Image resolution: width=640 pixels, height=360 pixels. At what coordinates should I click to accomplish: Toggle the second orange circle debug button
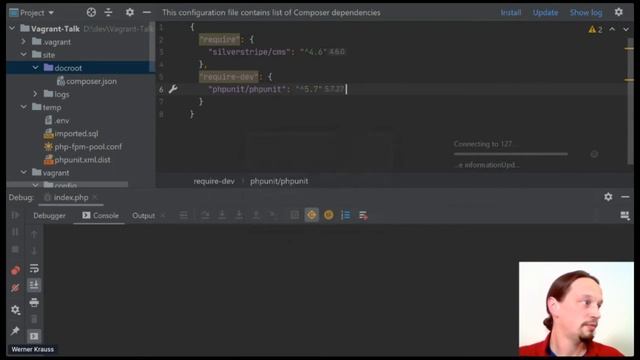329,215
